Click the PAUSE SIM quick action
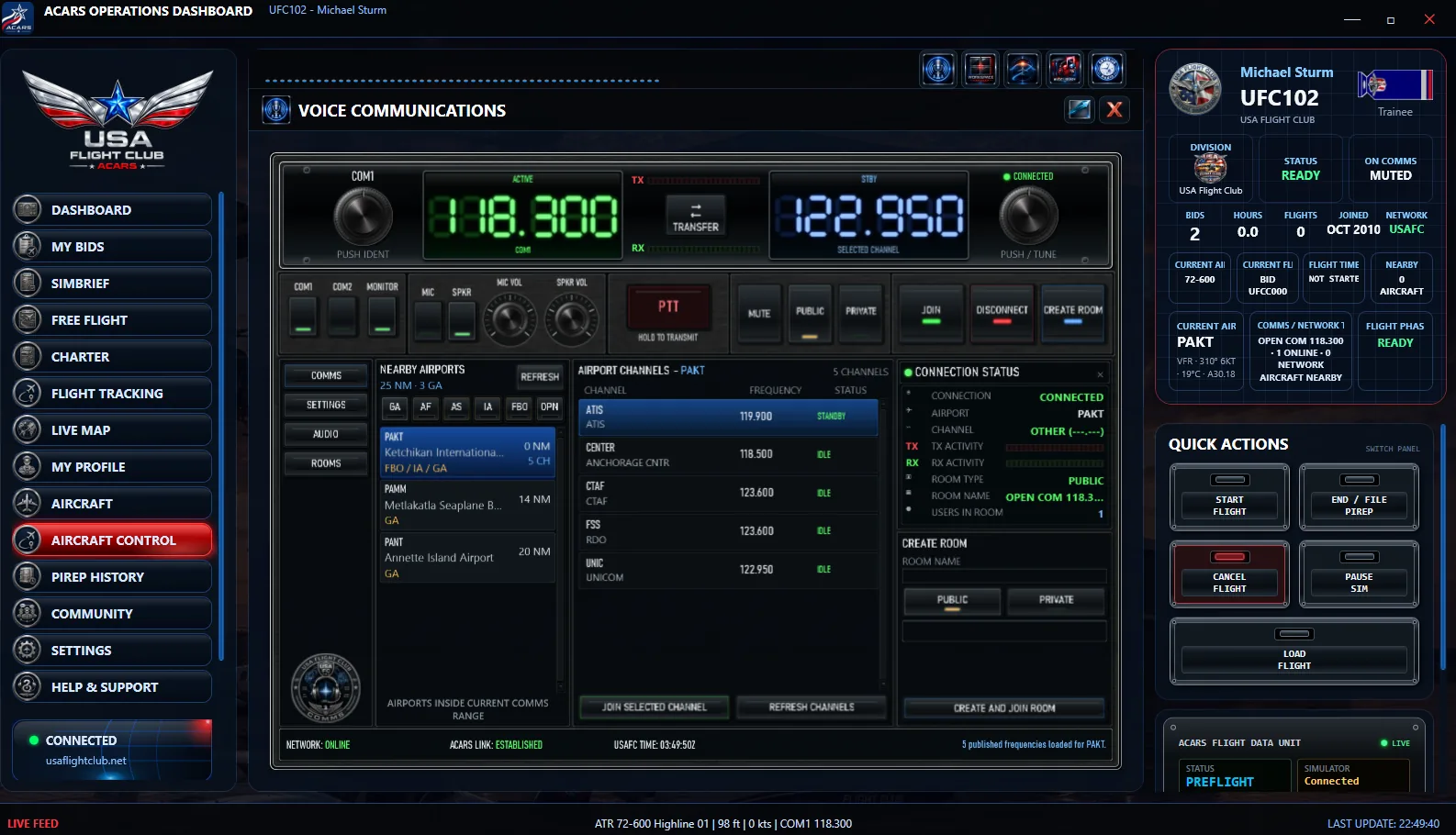The height and width of the screenshot is (835, 1456). point(1359,574)
